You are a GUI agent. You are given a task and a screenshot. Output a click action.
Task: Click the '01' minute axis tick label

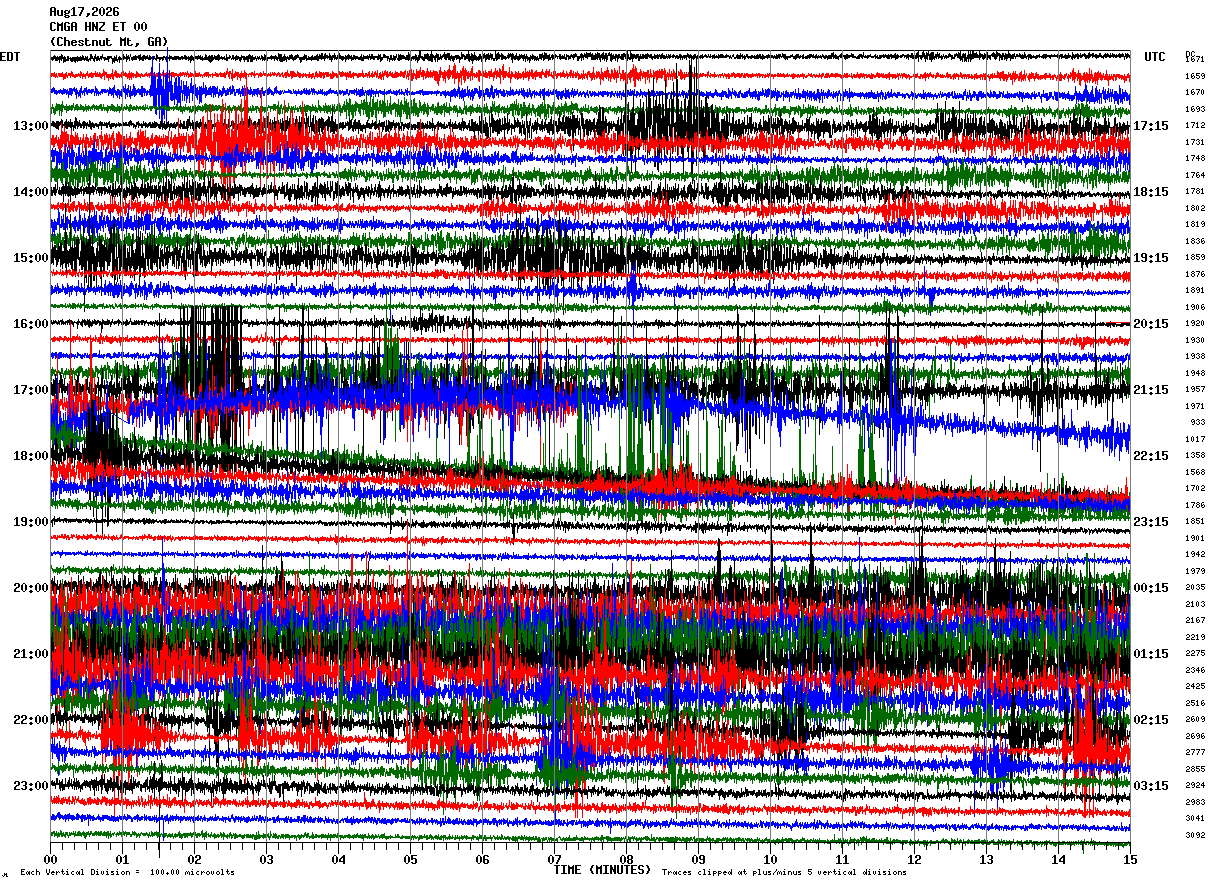click(x=122, y=859)
